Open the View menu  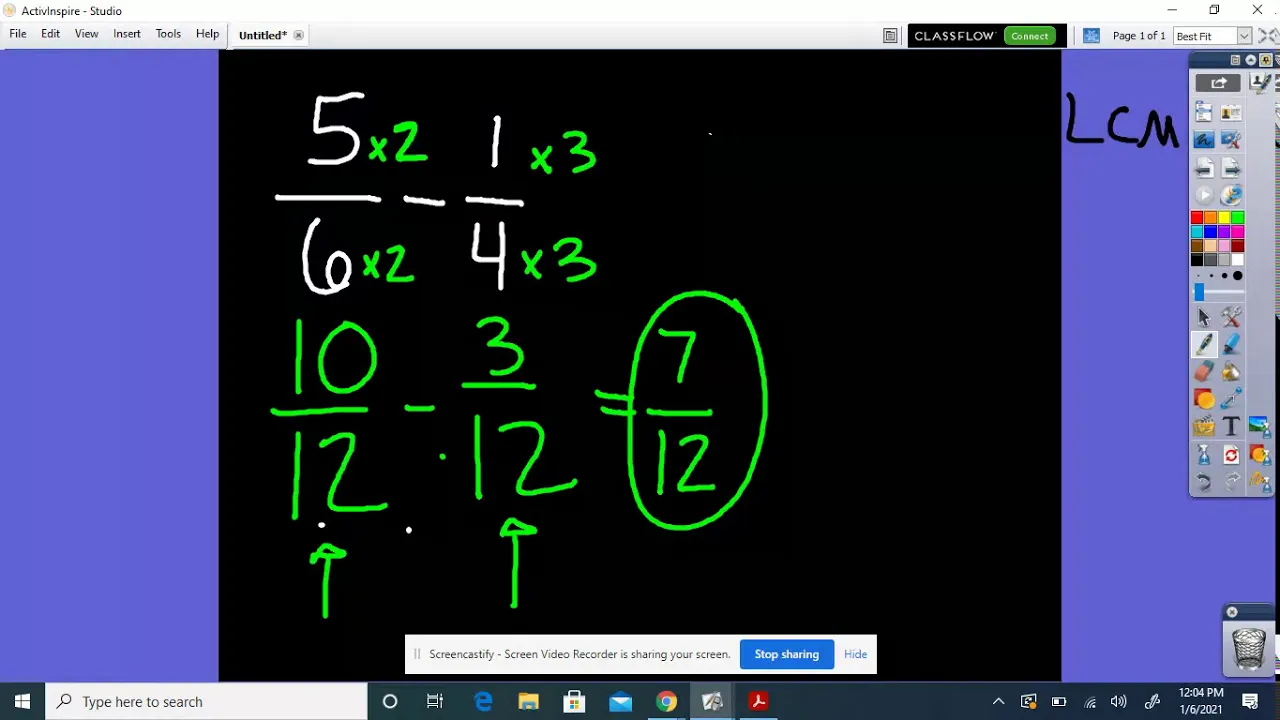pyautogui.click(x=86, y=34)
